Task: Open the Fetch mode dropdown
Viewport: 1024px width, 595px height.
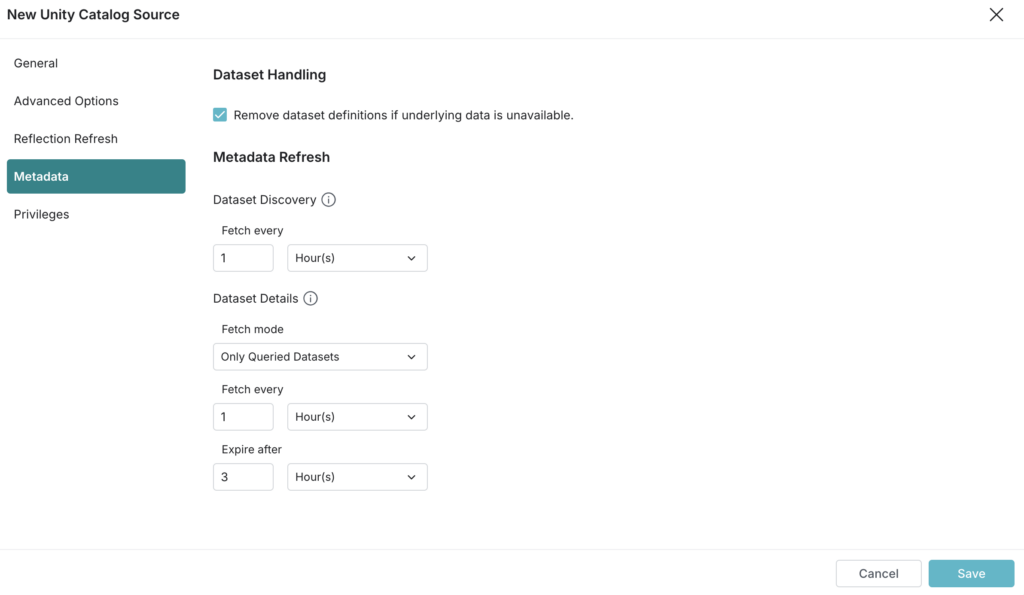Action: pyautogui.click(x=320, y=357)
